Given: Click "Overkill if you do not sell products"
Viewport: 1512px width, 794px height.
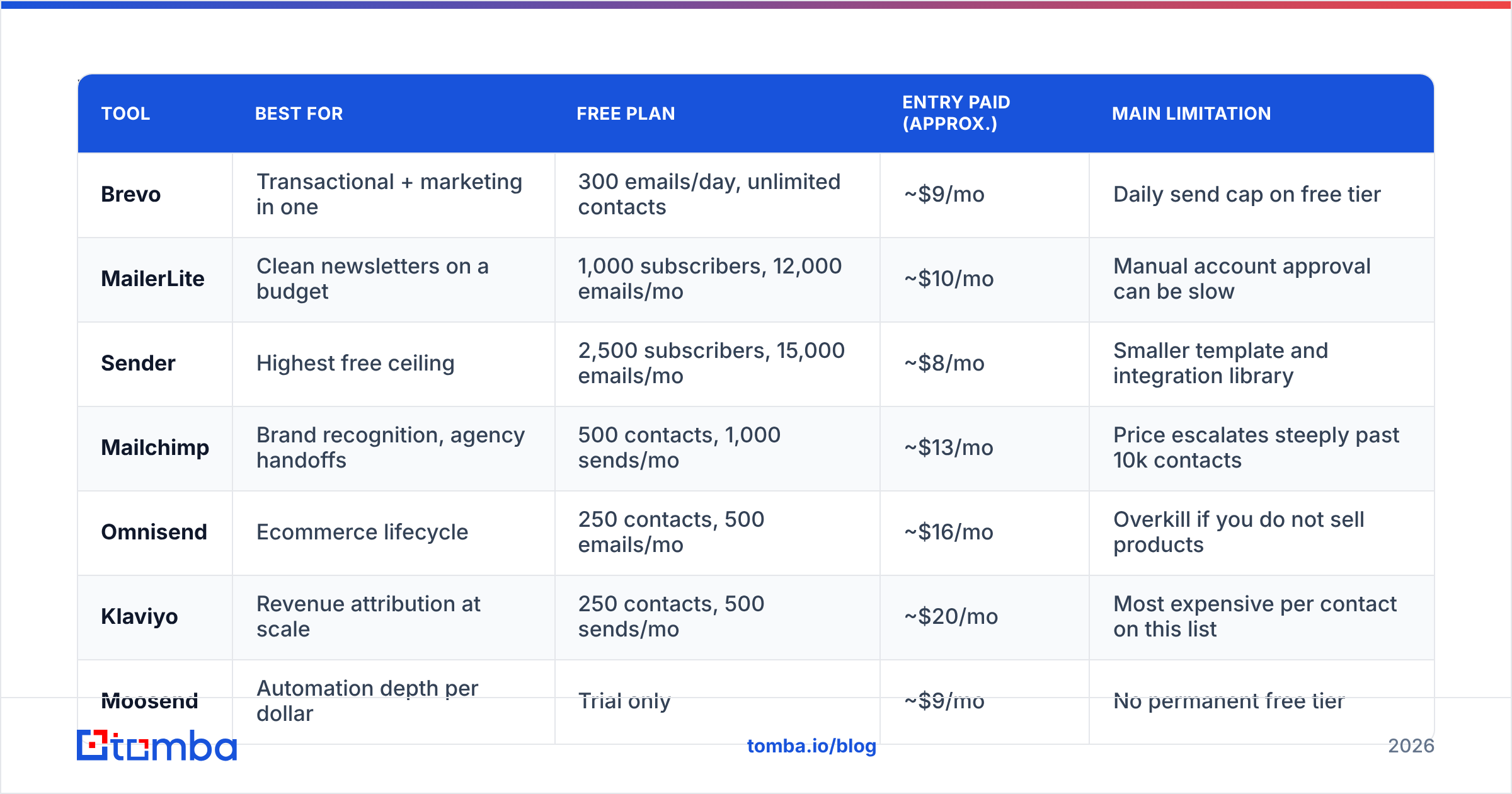Looking at the screenshot, I should point(1239,532).
